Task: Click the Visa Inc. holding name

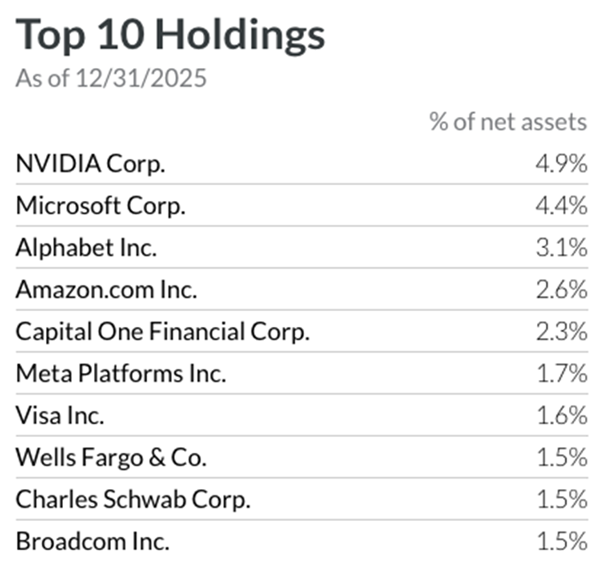Action: point(62,417)
